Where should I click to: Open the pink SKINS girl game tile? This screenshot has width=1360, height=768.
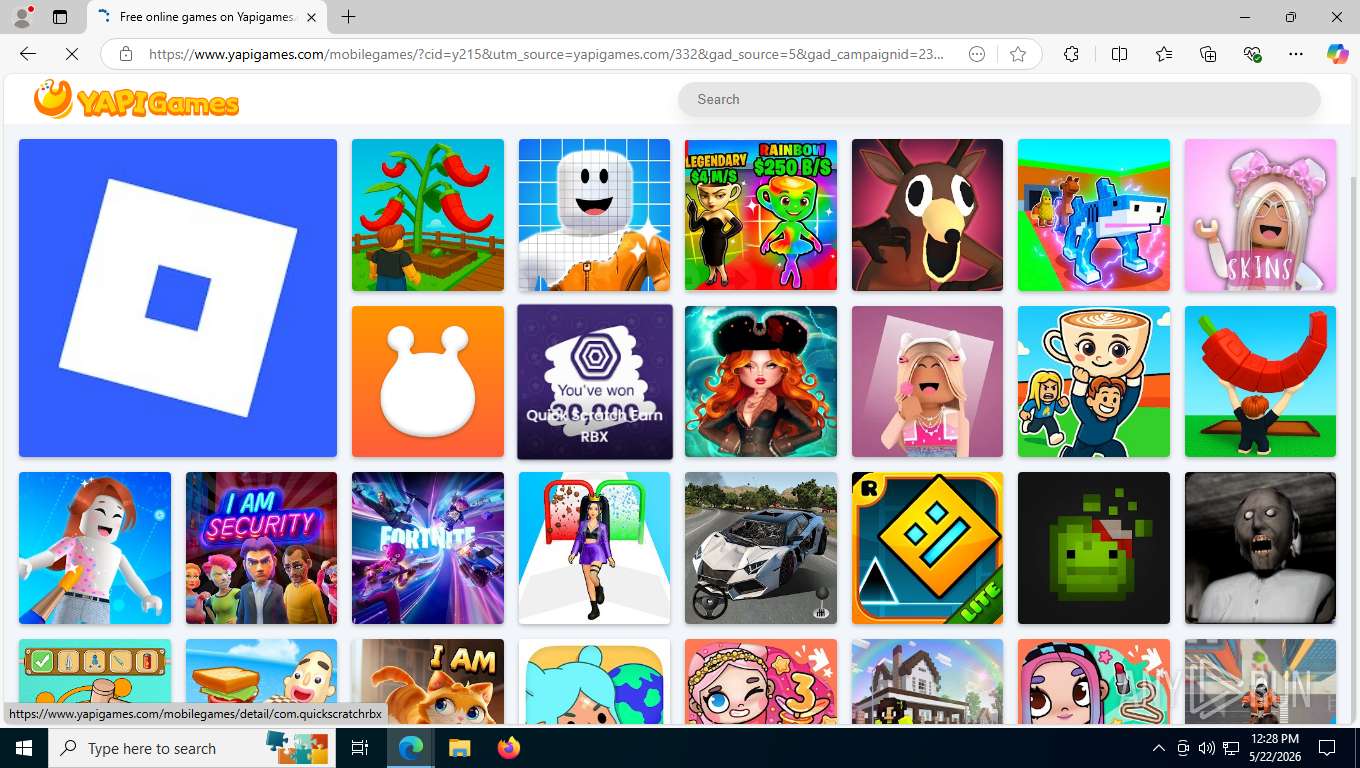tap(1260, 215)
